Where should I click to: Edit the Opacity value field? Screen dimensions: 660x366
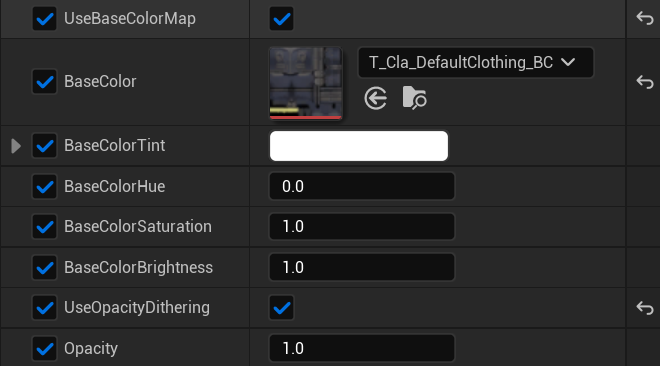(362, 348)
